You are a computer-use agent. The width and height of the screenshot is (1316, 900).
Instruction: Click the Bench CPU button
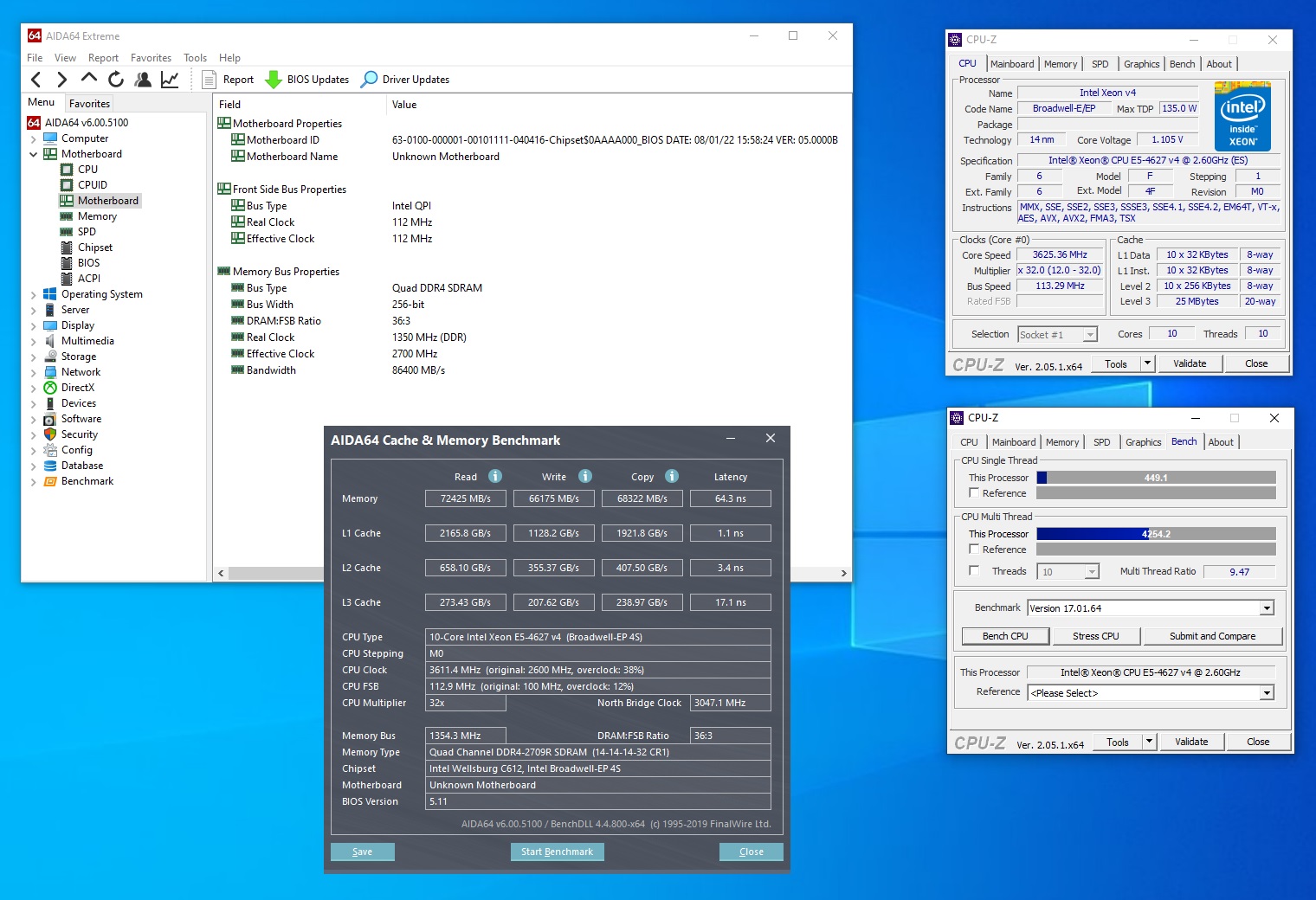click(1005, 636)
